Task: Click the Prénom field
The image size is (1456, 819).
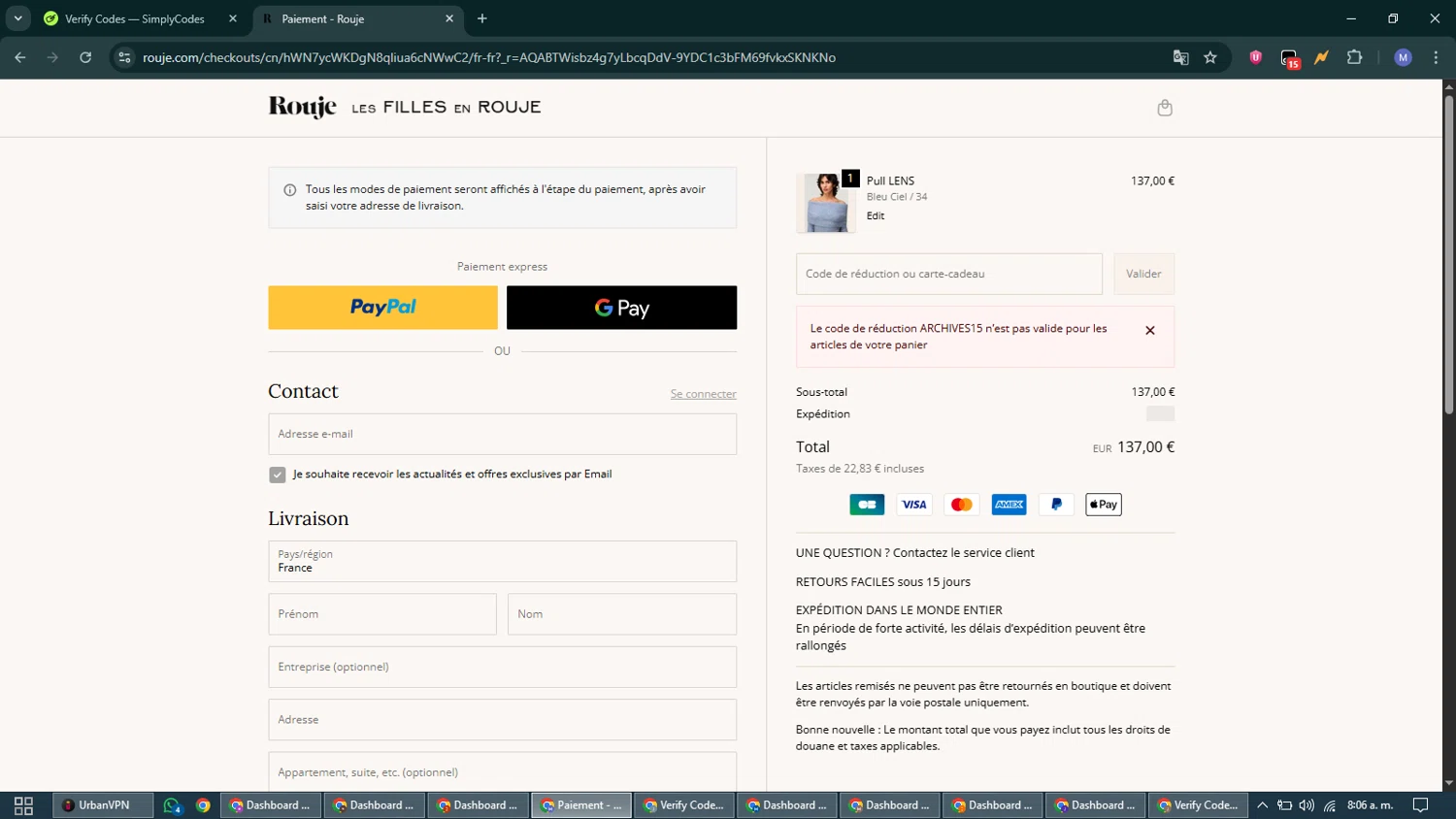Action: 382,614
